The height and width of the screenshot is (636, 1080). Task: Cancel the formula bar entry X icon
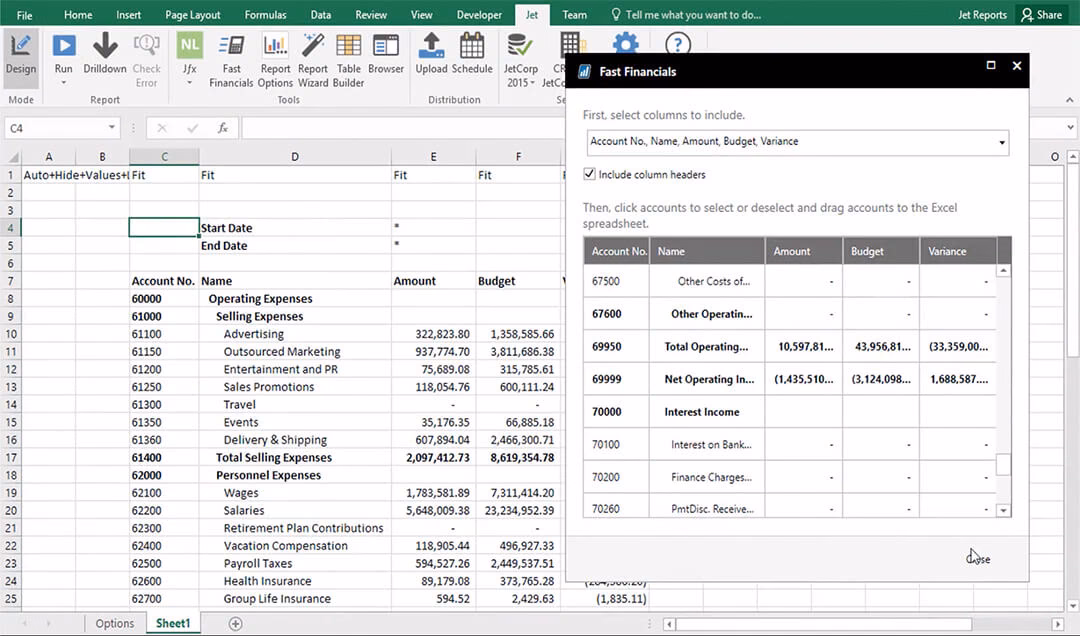point(162,128)
